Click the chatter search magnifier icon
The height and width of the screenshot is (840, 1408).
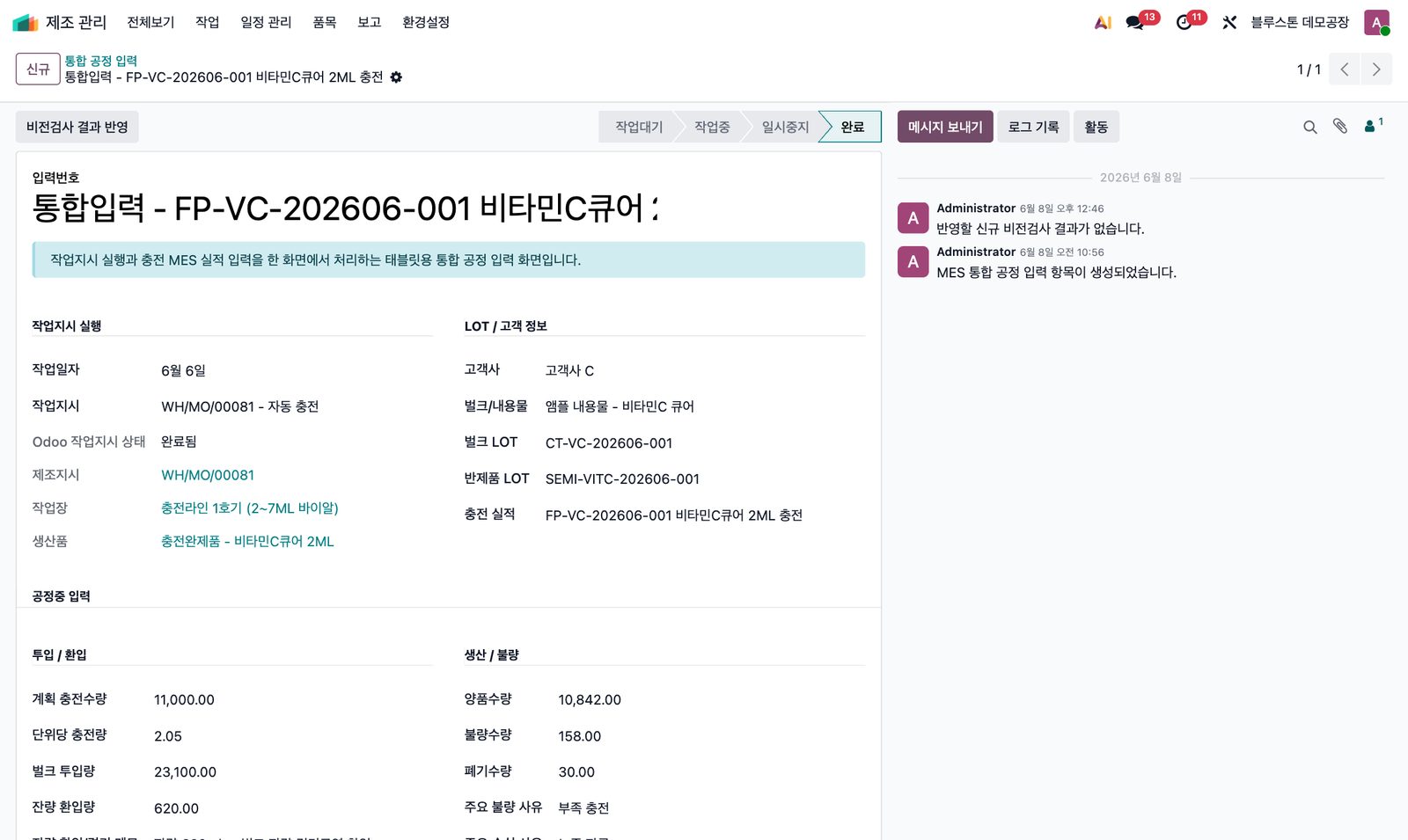(1310, 128)
